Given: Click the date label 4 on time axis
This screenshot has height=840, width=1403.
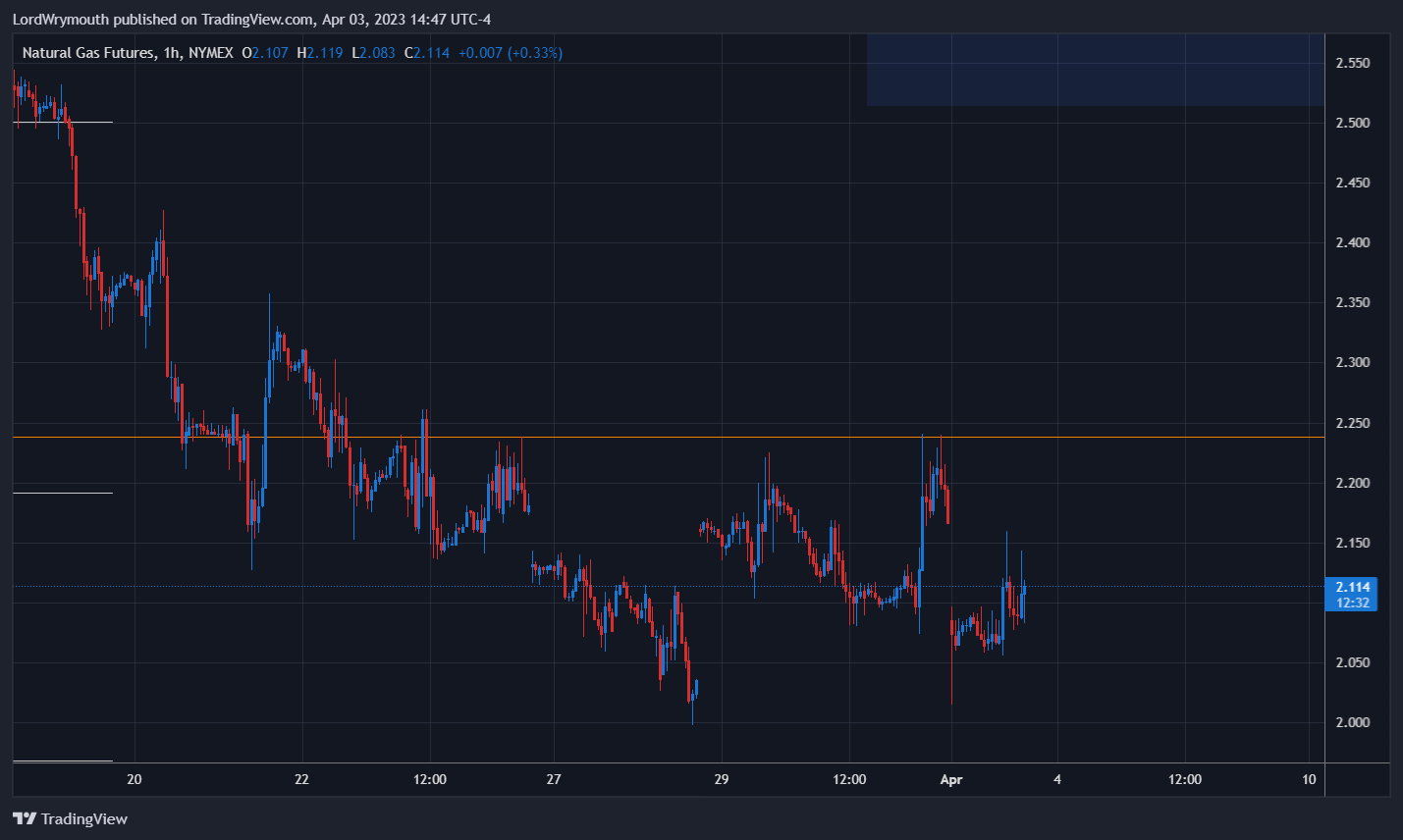Looking at the screenshot, I should tap(1057, 779).
